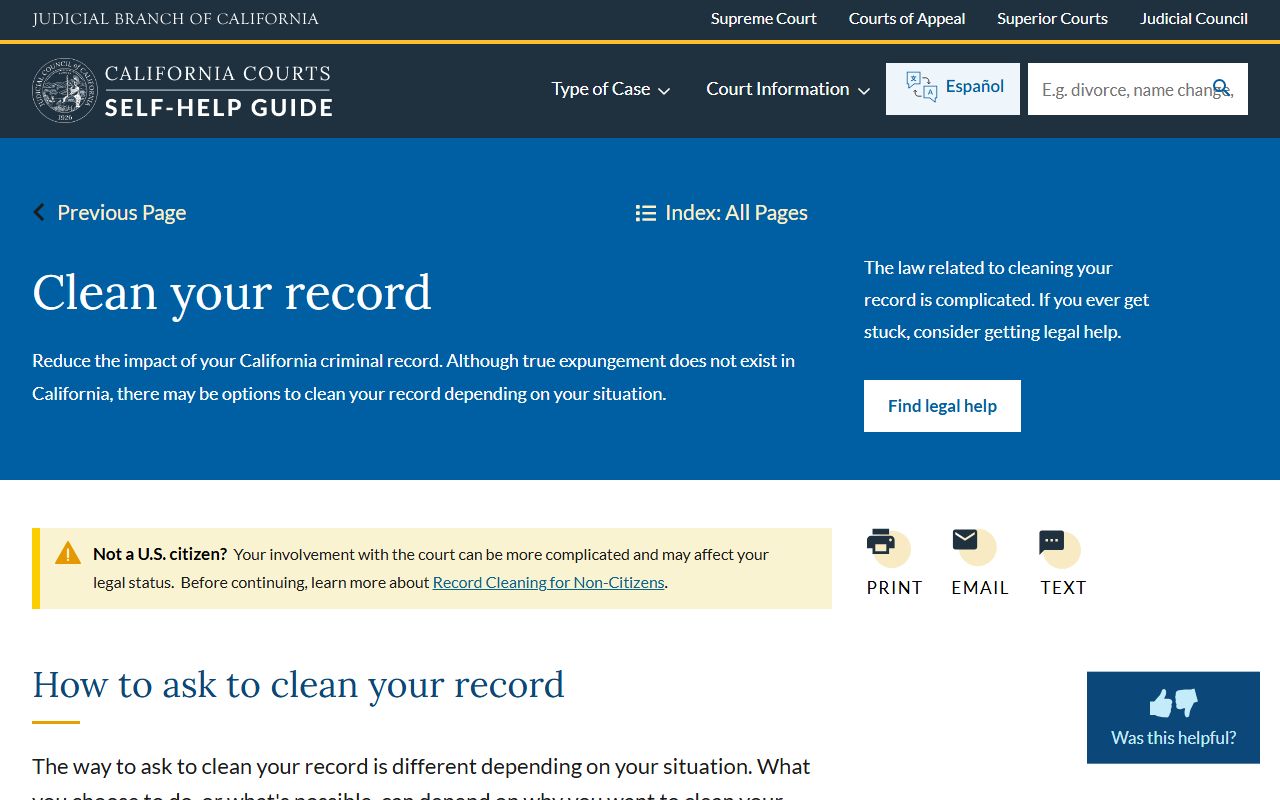Click the translate icon beside Español
This screenshot has width=1280, height=800.
(x=921, y=87)
